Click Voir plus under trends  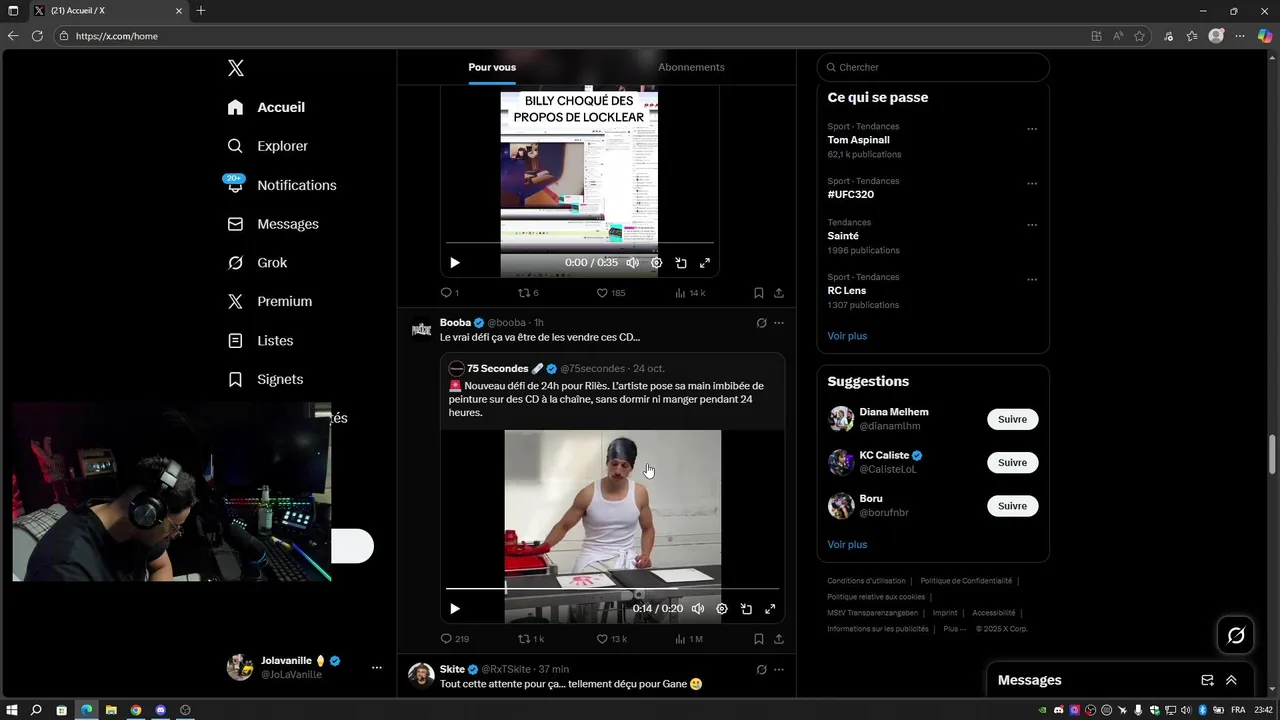[847, 336]
